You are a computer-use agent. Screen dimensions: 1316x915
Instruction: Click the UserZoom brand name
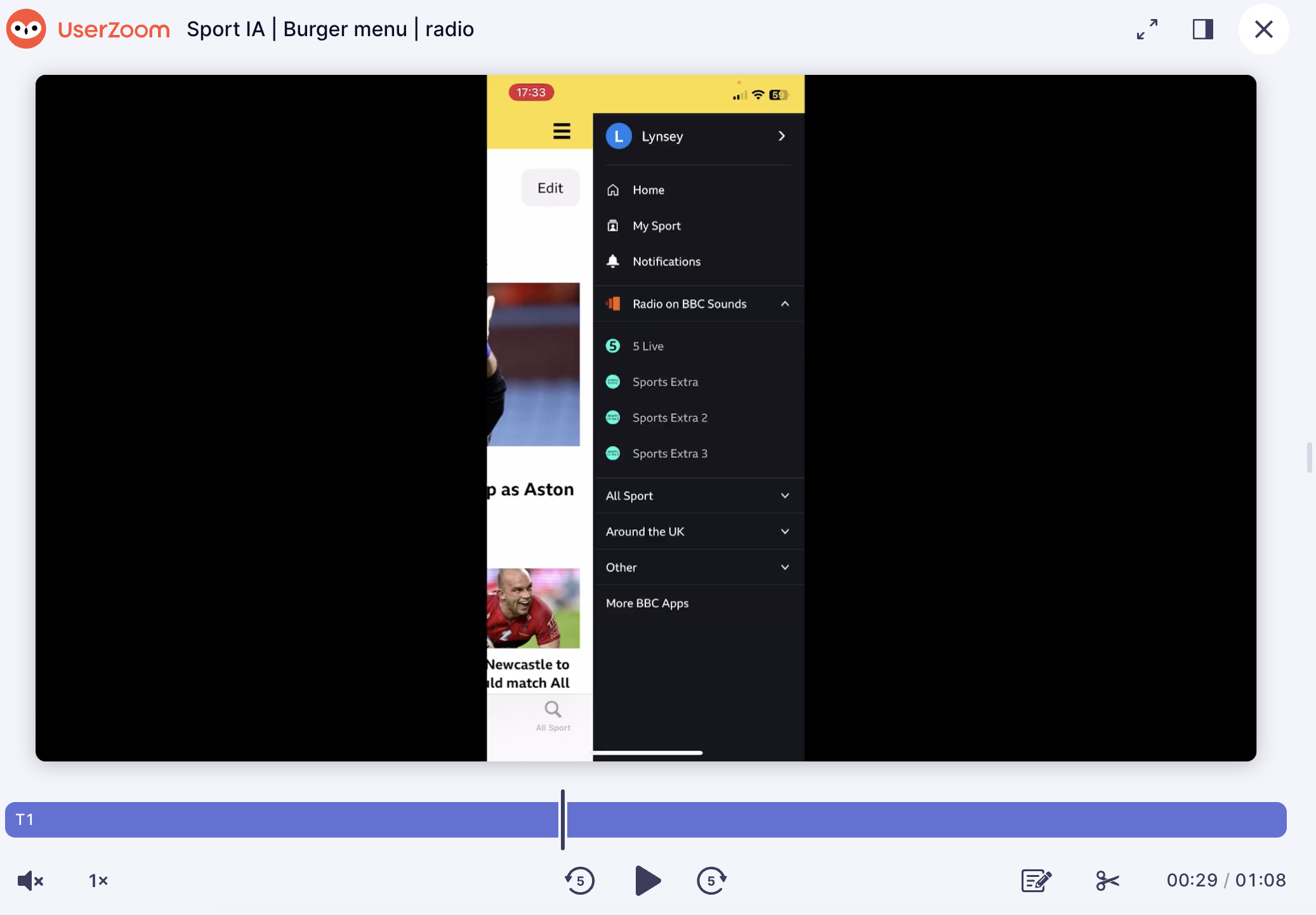pyautogui.click(x=114, y=29)
